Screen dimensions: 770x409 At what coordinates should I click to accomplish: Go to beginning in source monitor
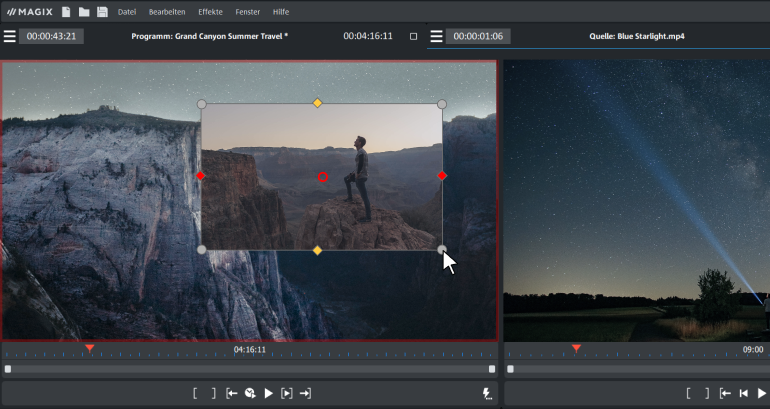(744, 393)
